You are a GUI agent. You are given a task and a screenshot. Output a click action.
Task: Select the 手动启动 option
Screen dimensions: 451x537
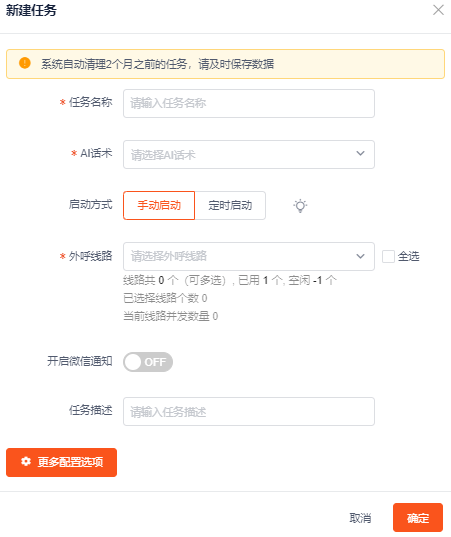[159, 205]
